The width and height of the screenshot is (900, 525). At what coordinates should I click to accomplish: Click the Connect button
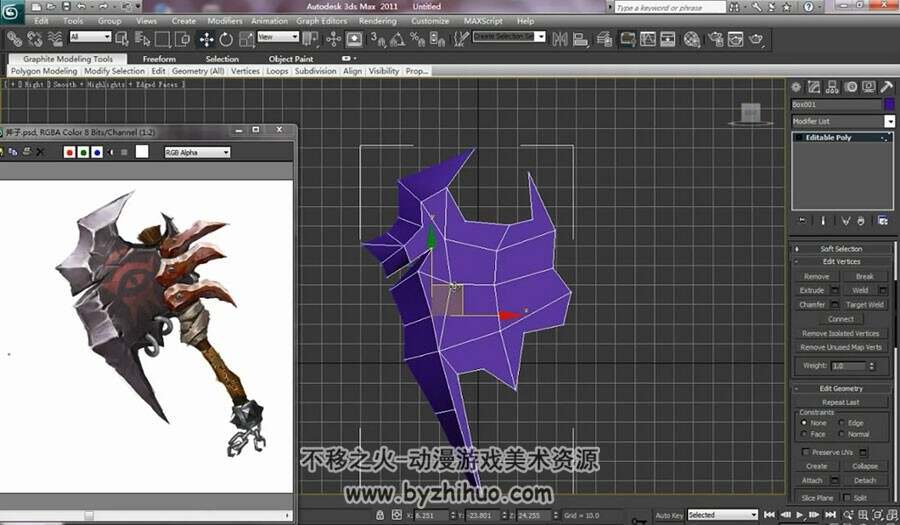coord(840,319)
